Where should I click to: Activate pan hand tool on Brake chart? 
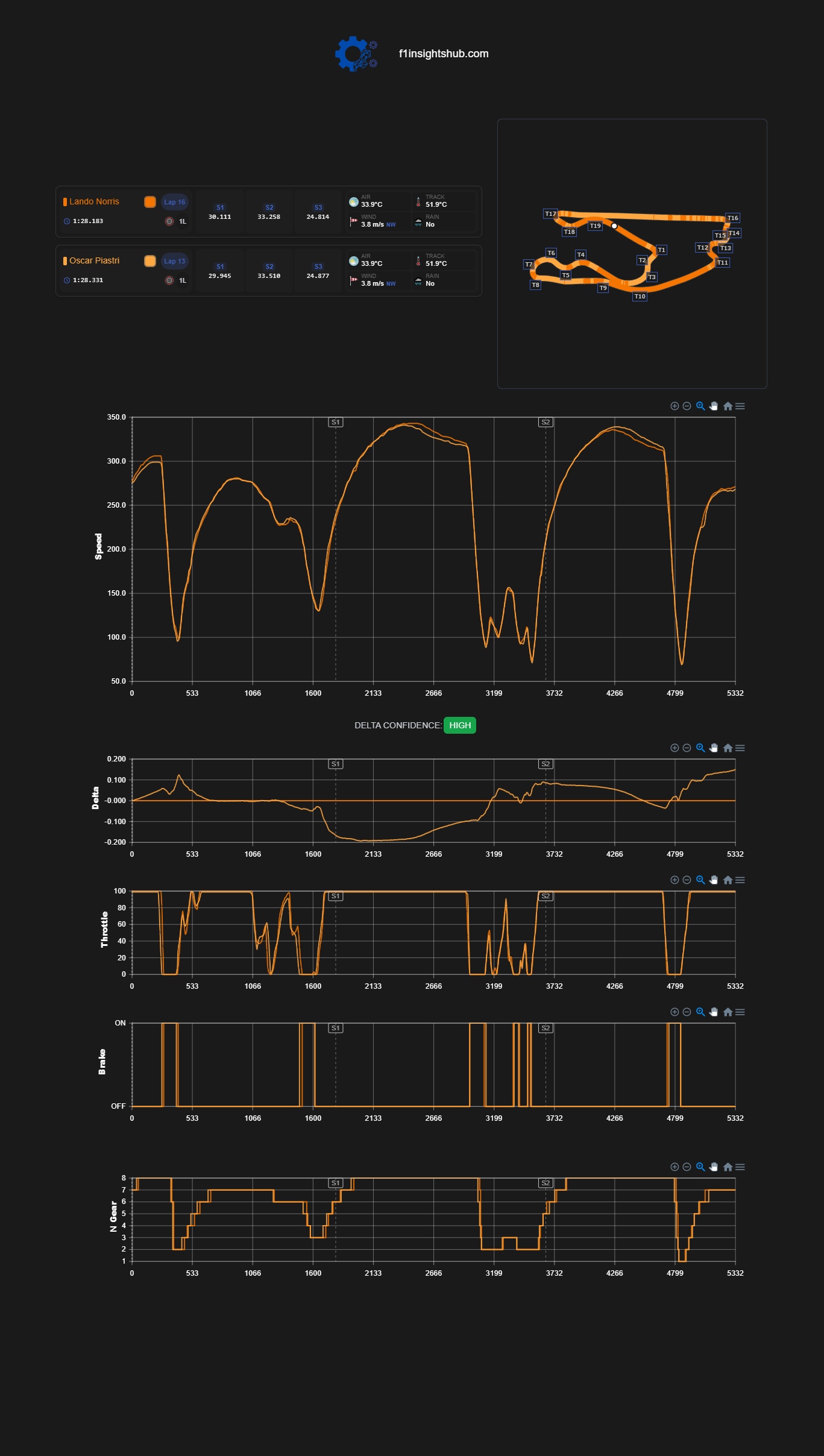(714, 1012)
